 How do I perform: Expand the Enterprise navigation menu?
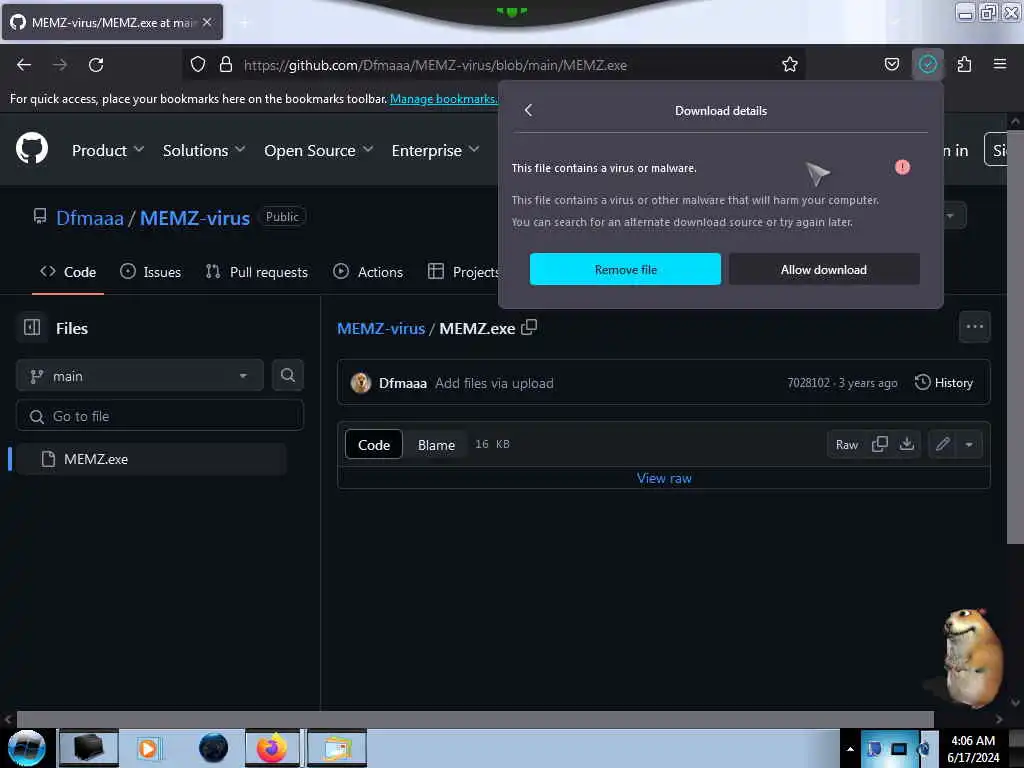[x=435, y=150]
